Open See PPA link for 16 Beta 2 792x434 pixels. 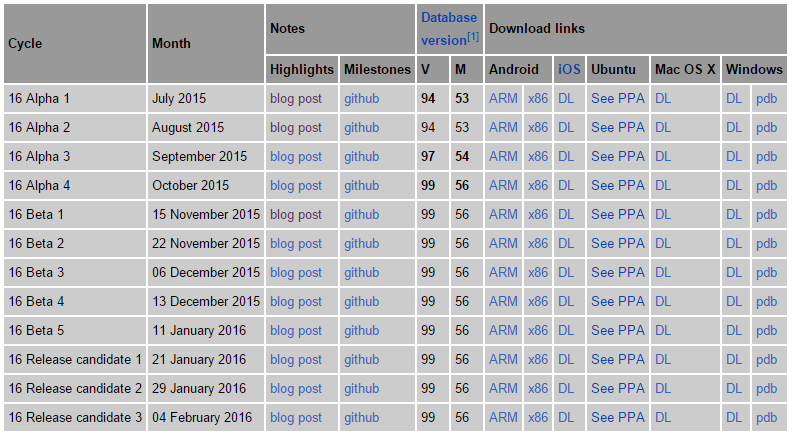point(617,244)
